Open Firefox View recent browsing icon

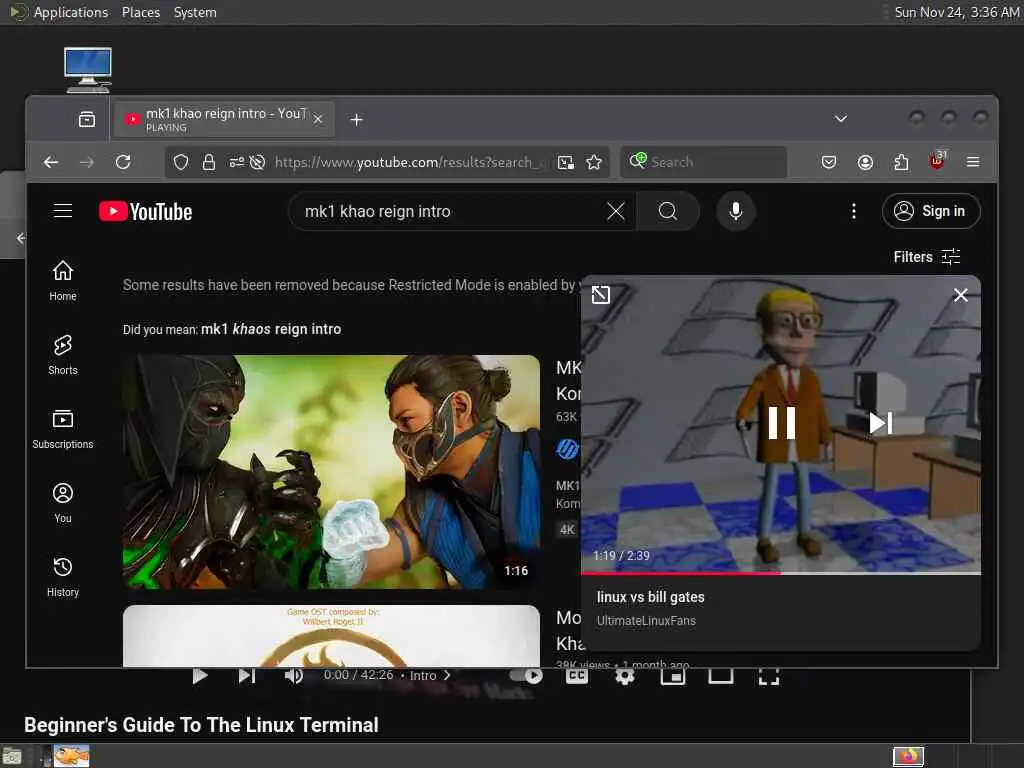click(x=87, y=120)
